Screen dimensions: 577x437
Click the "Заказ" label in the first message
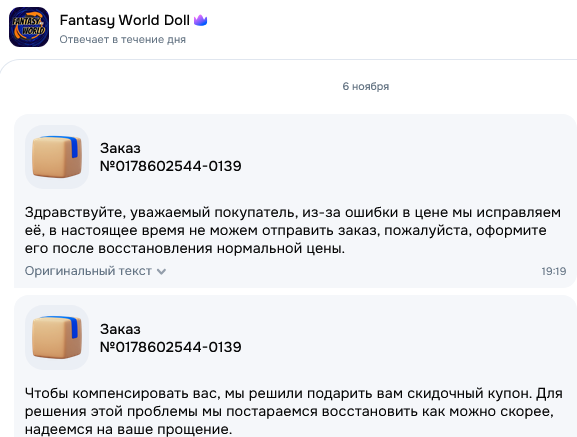pos(120,148)
